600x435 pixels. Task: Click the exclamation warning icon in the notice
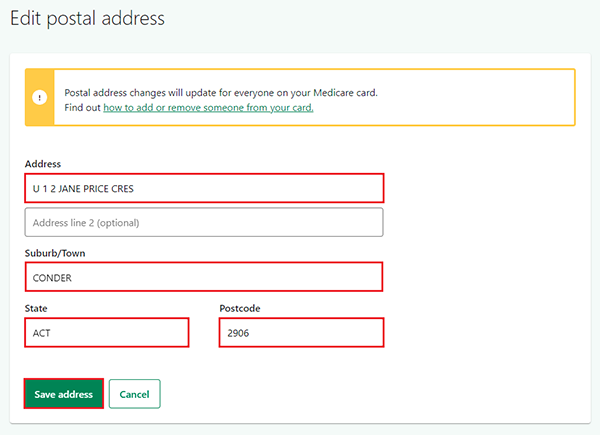39,97
